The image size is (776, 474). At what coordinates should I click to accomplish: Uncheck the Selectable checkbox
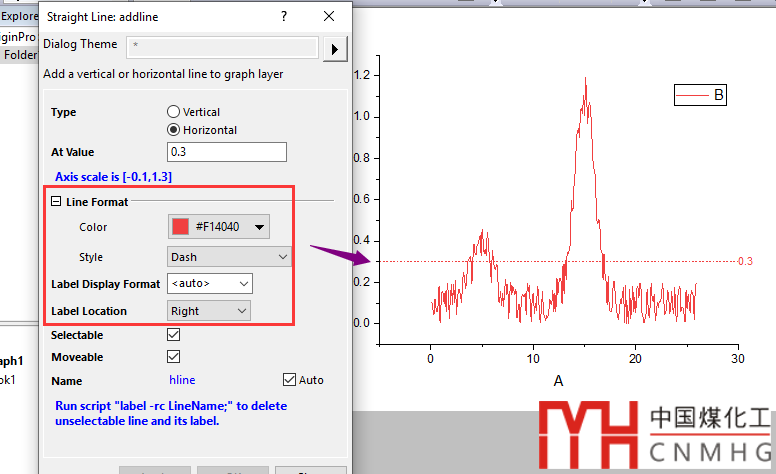(174, 336)
